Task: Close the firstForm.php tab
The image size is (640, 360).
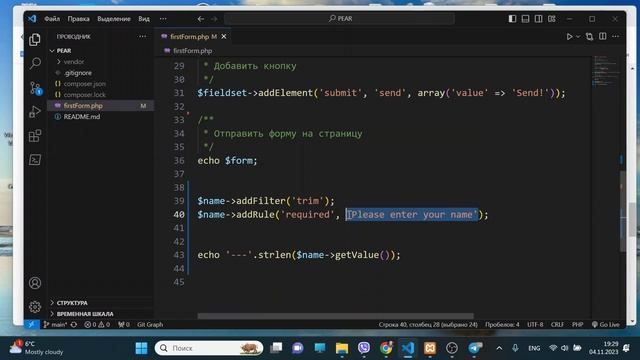Action: [224, 36]
